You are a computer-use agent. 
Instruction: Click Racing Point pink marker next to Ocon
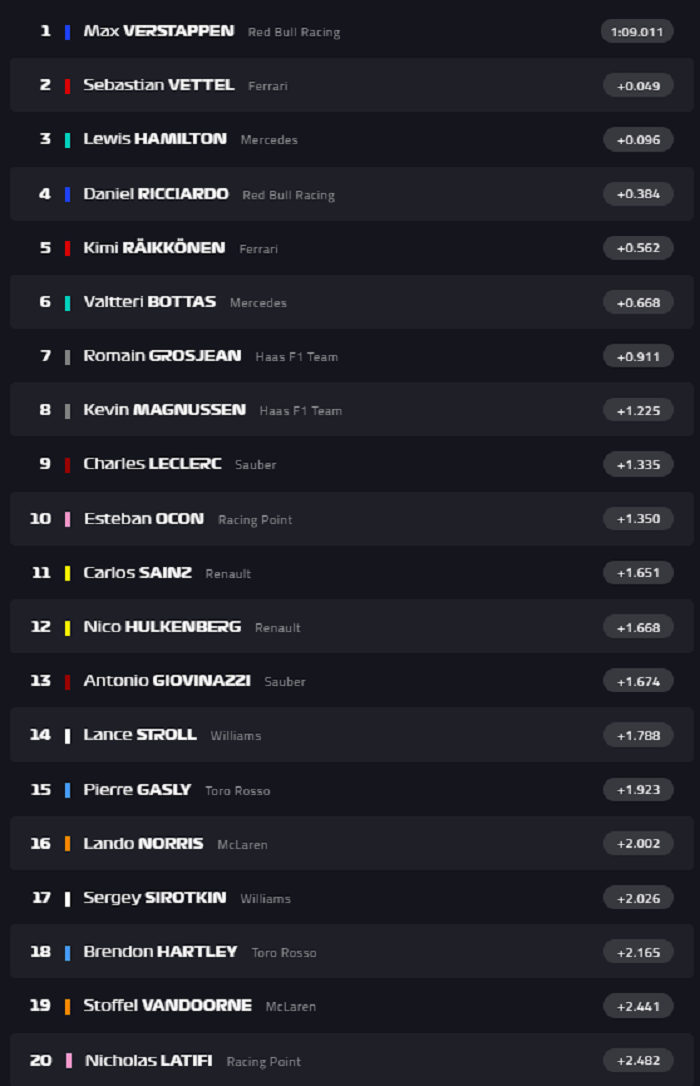(x=68, y=519)
